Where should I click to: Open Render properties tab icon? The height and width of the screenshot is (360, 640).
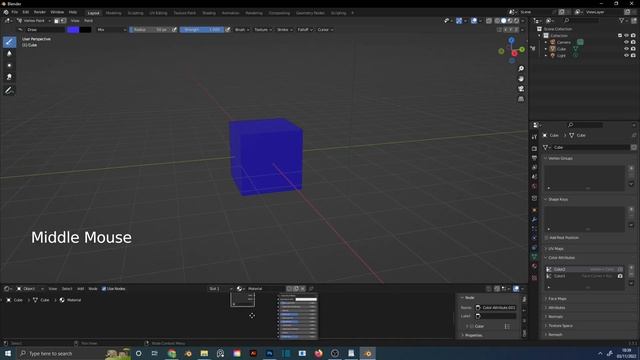[x=534, y=149]
